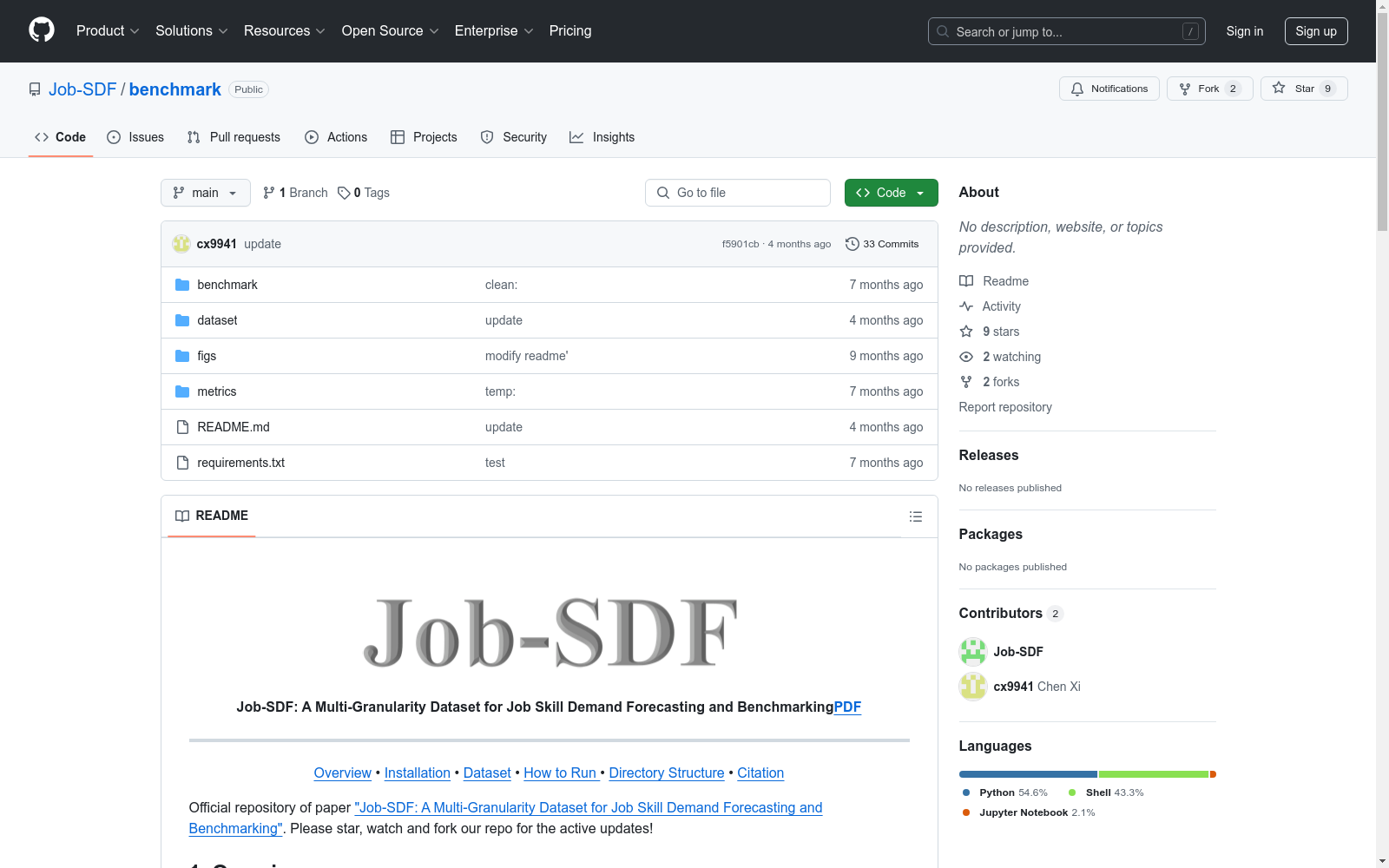Open the green Code dropdown
Viewport: 1389px width, 868px height.
tap(891, 193)
